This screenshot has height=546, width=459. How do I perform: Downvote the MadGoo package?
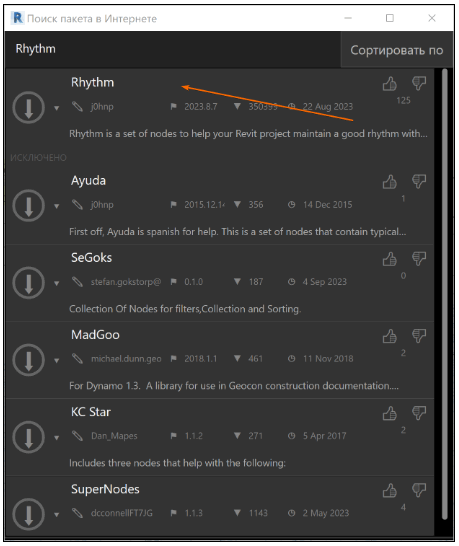tap(419, 336)
